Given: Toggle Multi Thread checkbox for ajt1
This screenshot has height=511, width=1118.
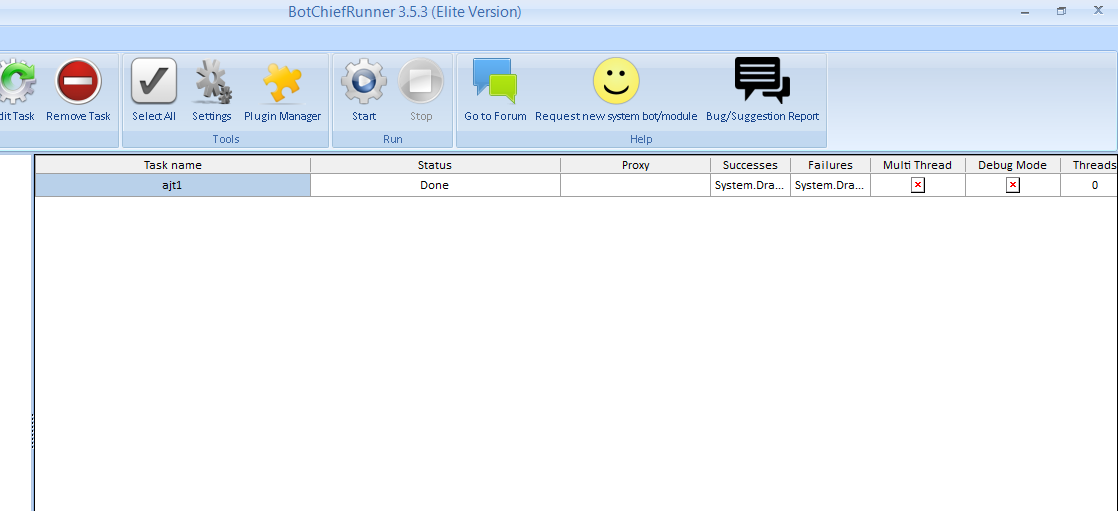Looking at the screenshot, I should click(x=918, y=185).
